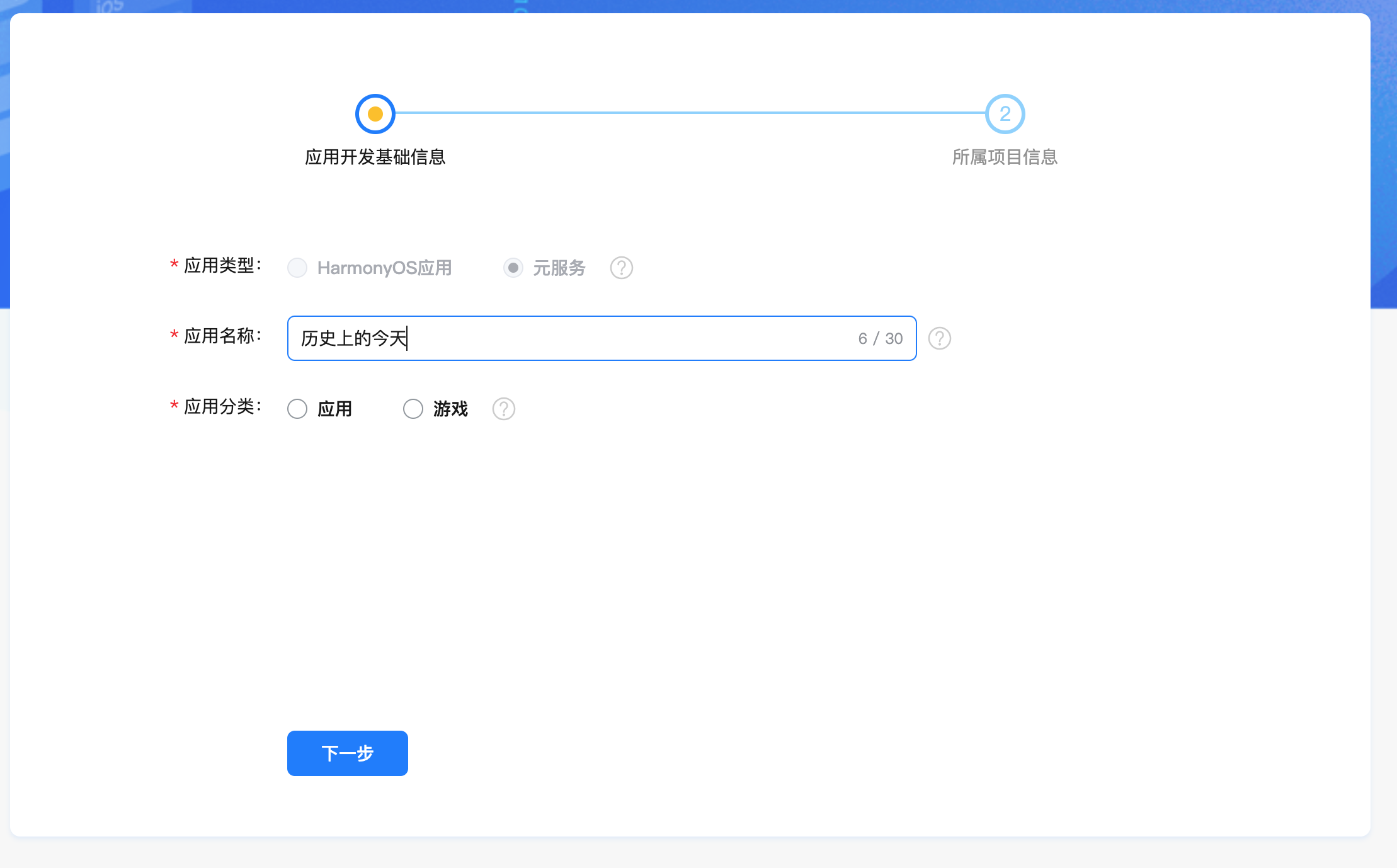1397x868 pixels.
Task: Select the HarmonyOS应用 radio button
Action: pos(297,268)
